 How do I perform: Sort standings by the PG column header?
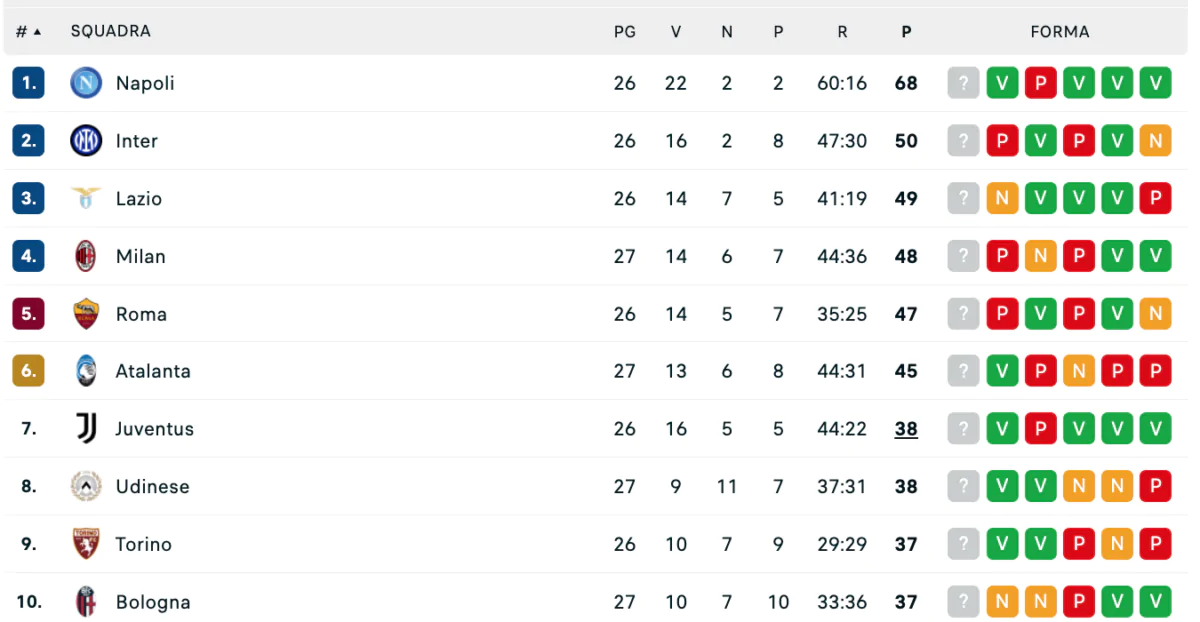click(625, 32)
